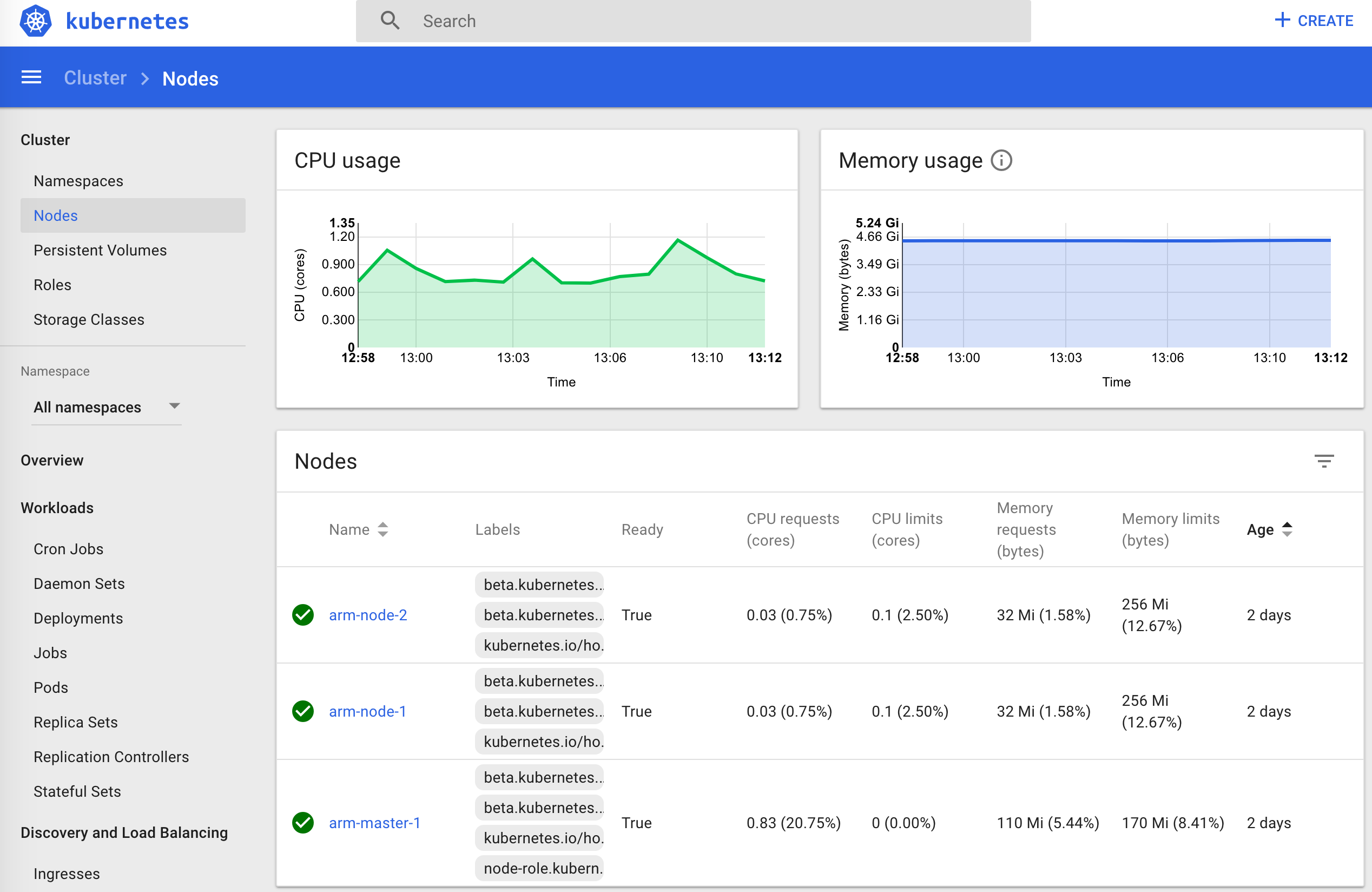Click the Cluster sidebar heading

click(x=45, y=139)
